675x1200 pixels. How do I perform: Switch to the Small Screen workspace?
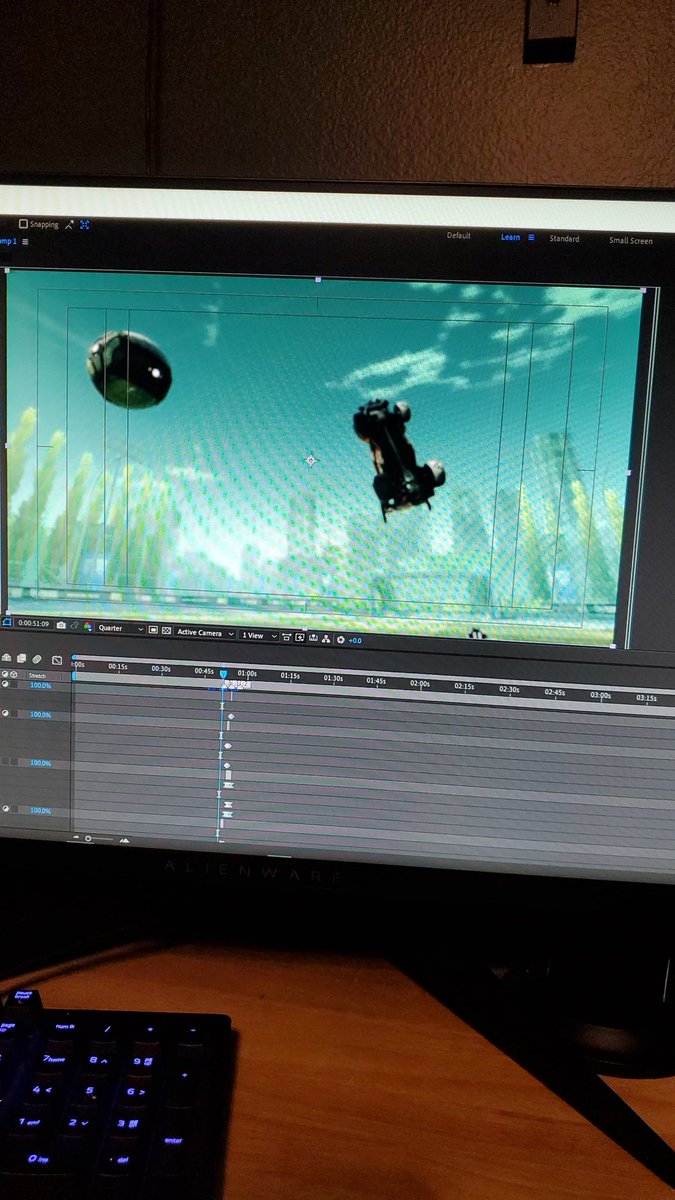pyautogui.click(x=631, y=241)
